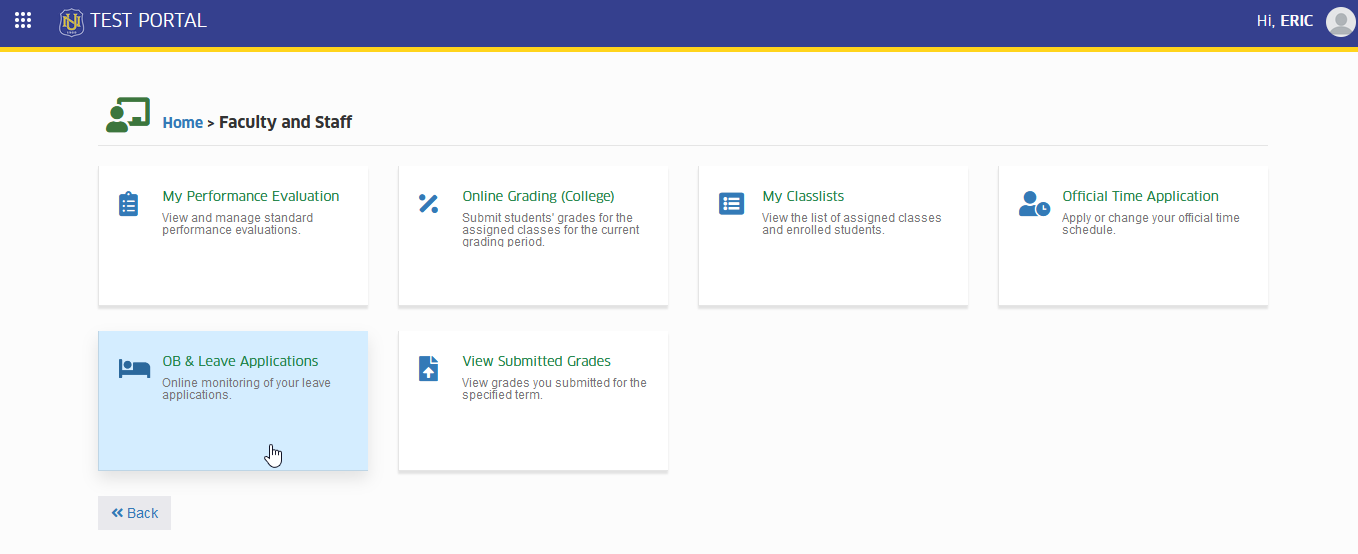Click 'View grades you submitted for the specified term.'

tap(554, 389)
